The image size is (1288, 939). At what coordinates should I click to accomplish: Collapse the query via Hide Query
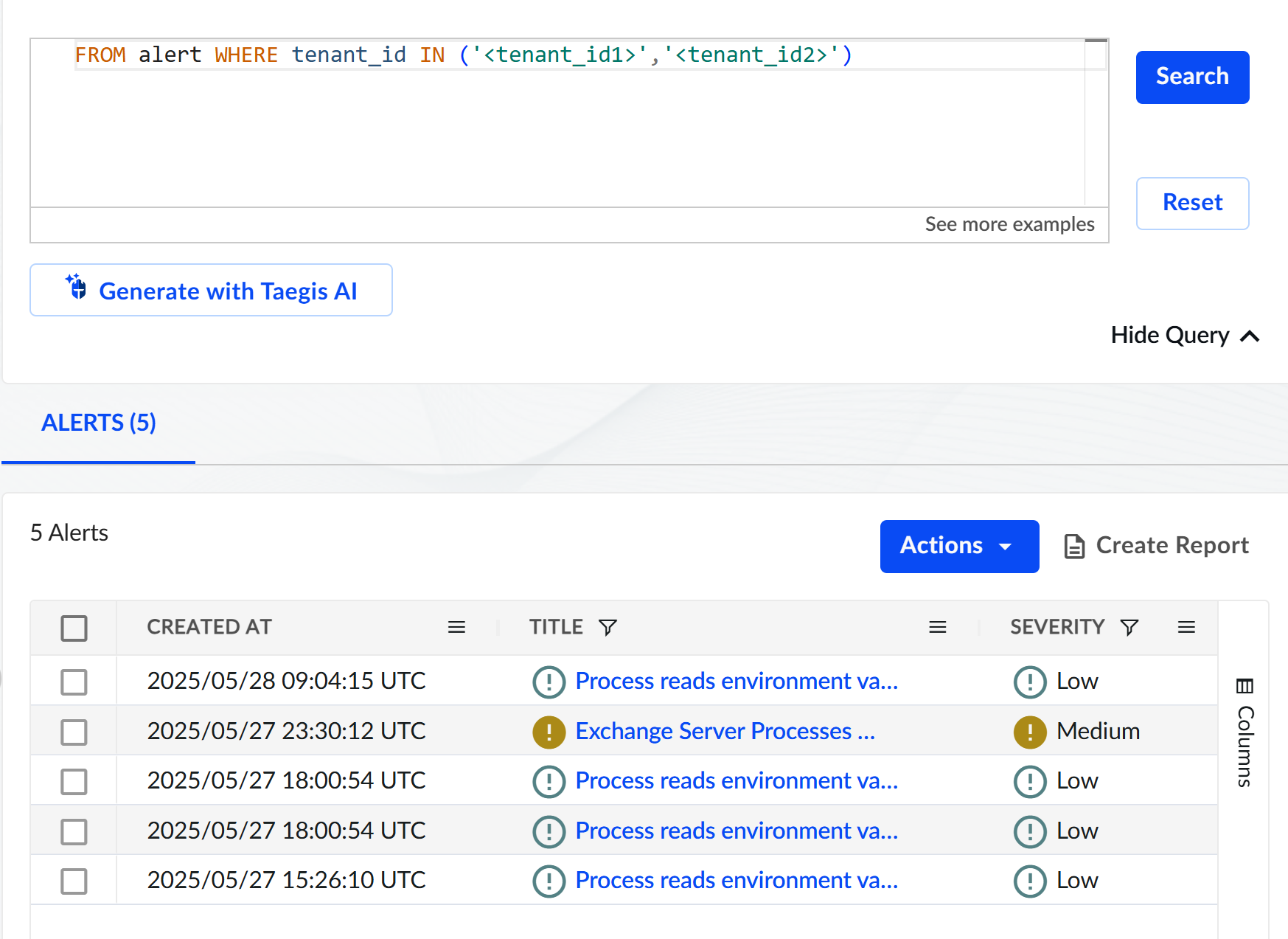(x=1185, y=336)
